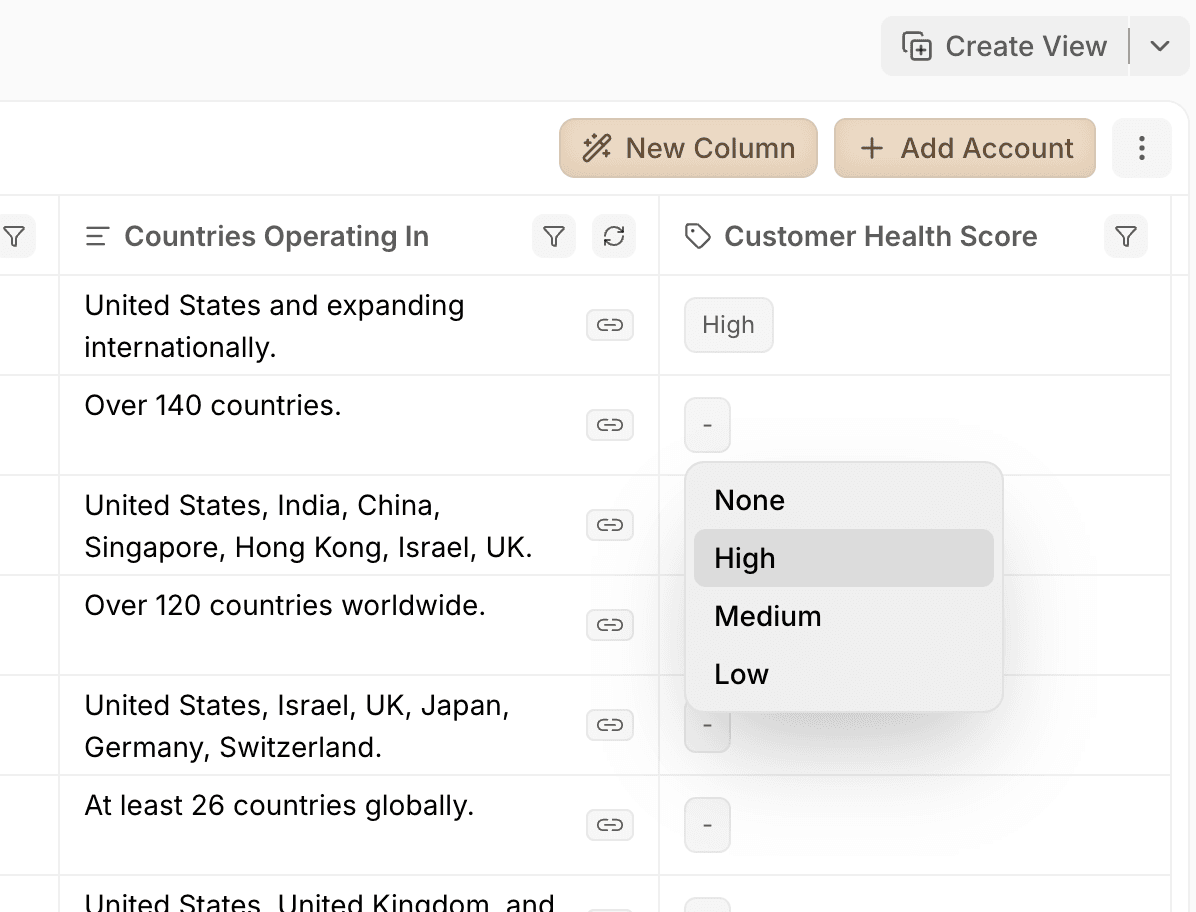Click link icon for 'Over 120 countries worldwide' row
Image resolution: width=1196 pixels, height=912 pixels.
pyautogui.click(x=610, y=625)
